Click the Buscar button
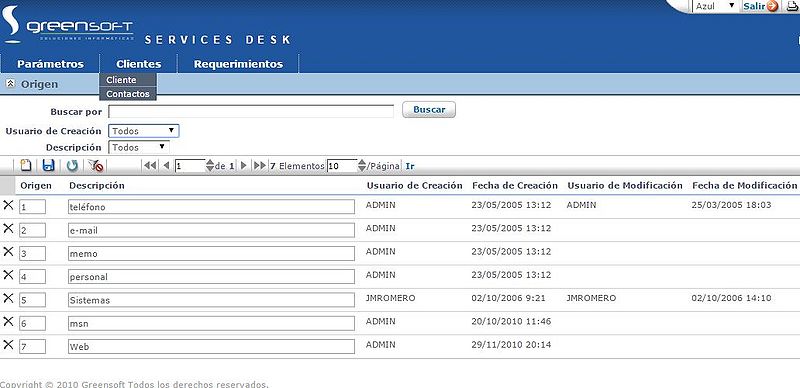 point(429,109)
